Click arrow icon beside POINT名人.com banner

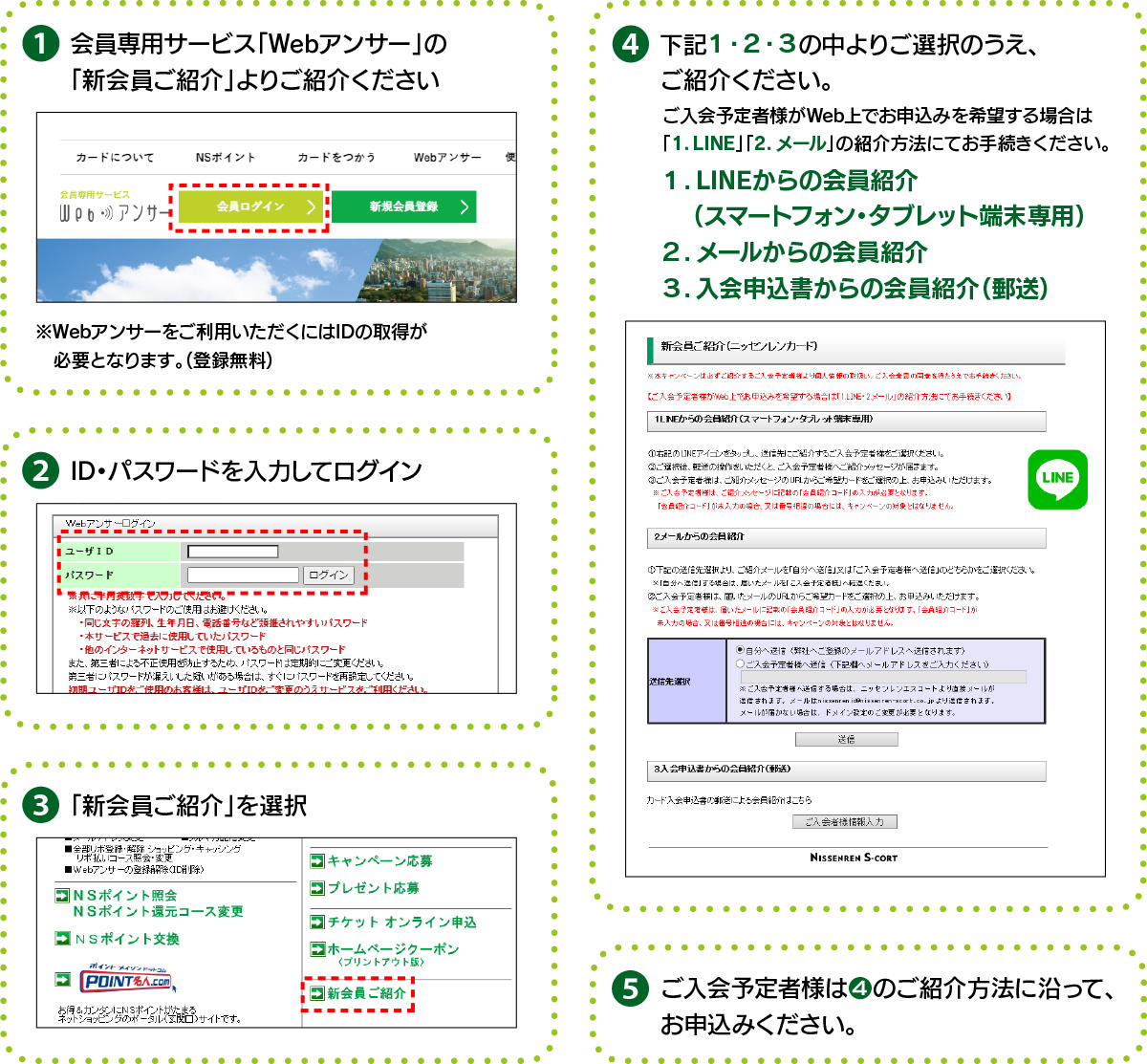[x=63, y=979]
